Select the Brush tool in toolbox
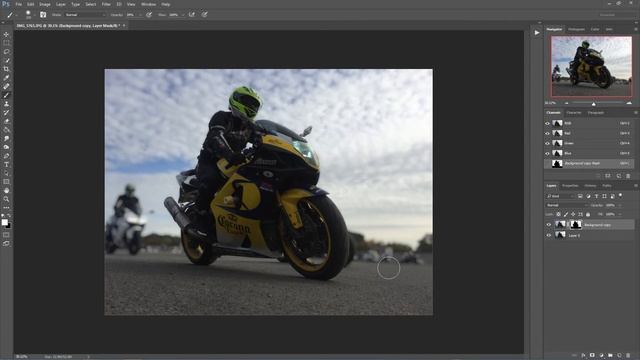This screenshot has width=640, height=360. (6, 95)
